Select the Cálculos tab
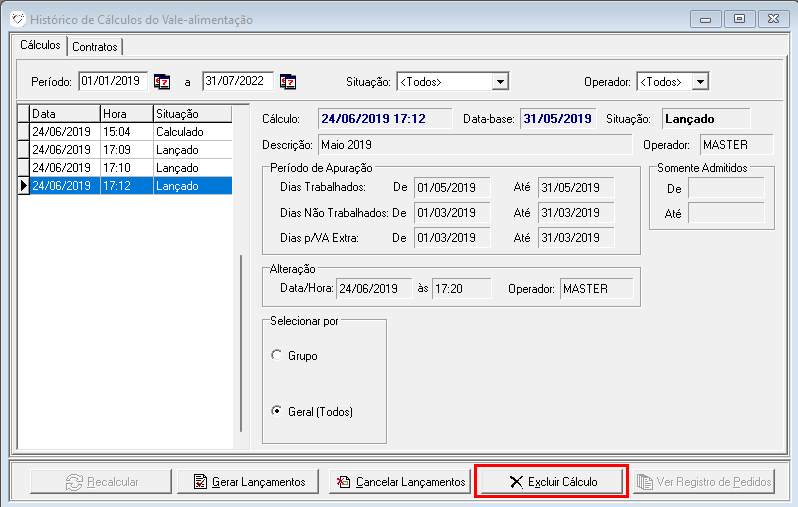 point(41,46)
